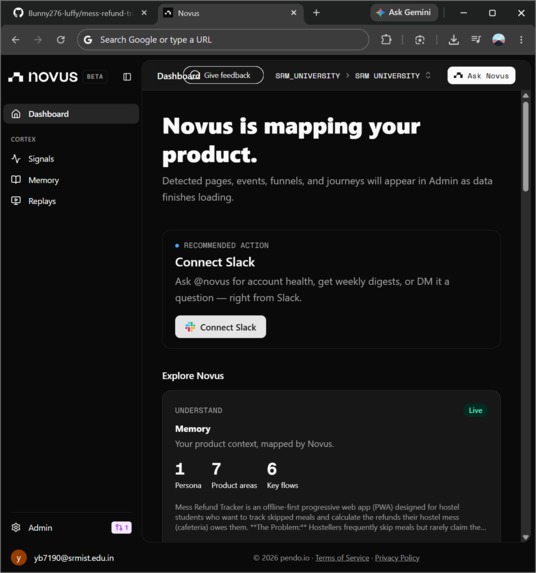This screenshot has height=573, width=536.
Task: Click the Live status badge
Action: point(475,411)
